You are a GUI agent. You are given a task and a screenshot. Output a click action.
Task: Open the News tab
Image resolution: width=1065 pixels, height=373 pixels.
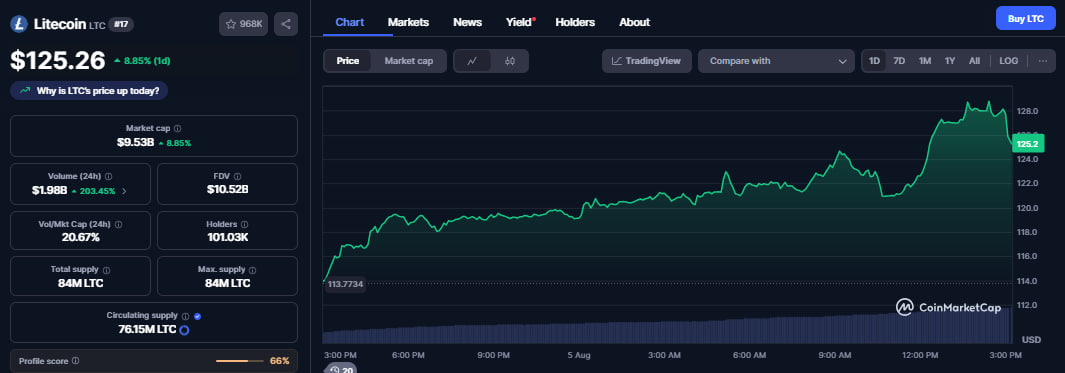467,22
